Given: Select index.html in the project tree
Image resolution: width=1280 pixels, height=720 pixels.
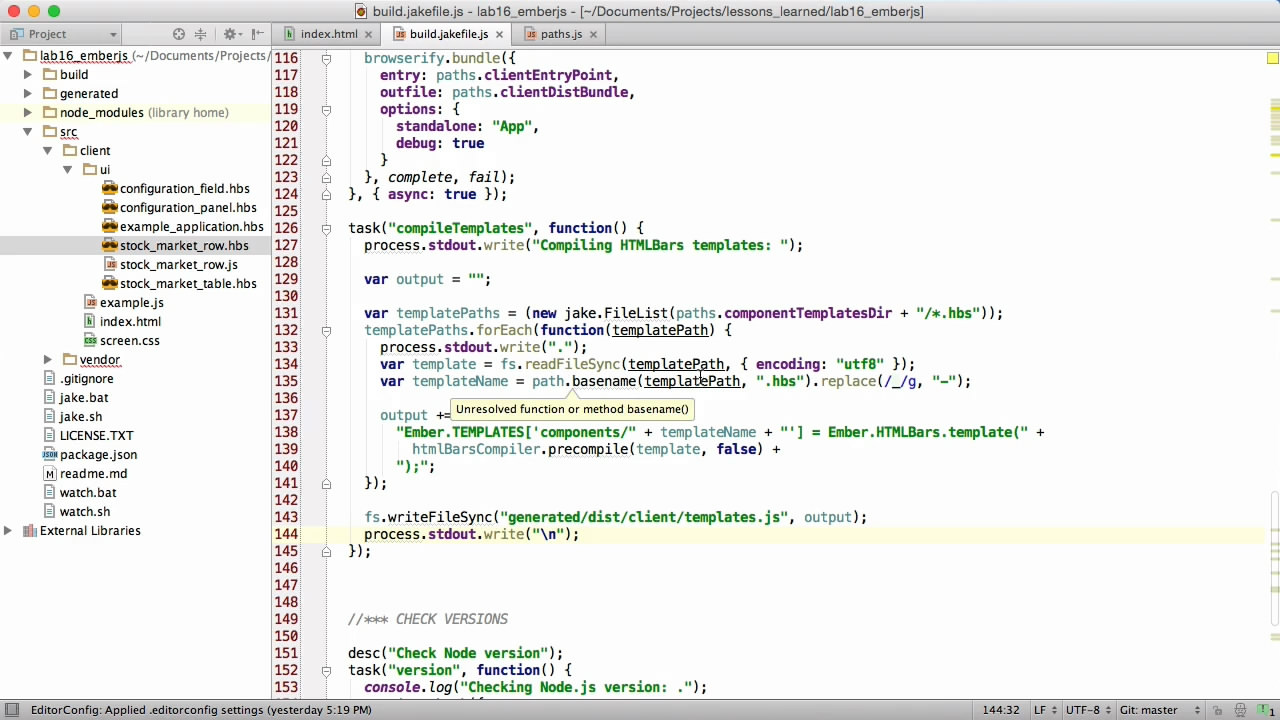Looking at the screenshot, I should click(x=130, y=322).
